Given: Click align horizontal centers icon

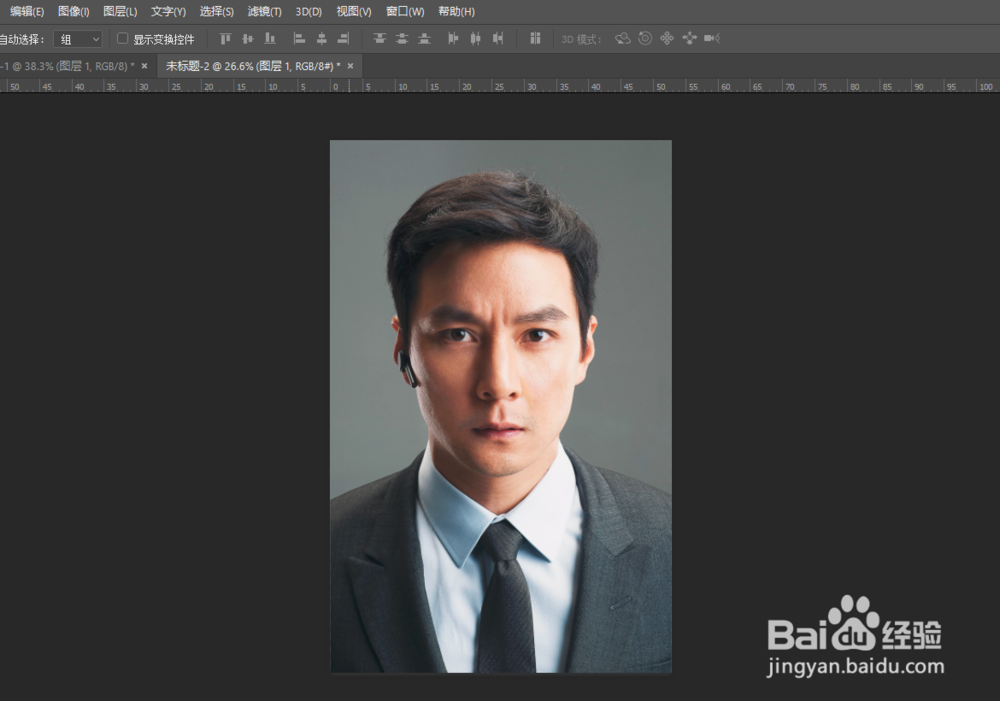Looking at the screenshot, I should (x=321, y=39).
